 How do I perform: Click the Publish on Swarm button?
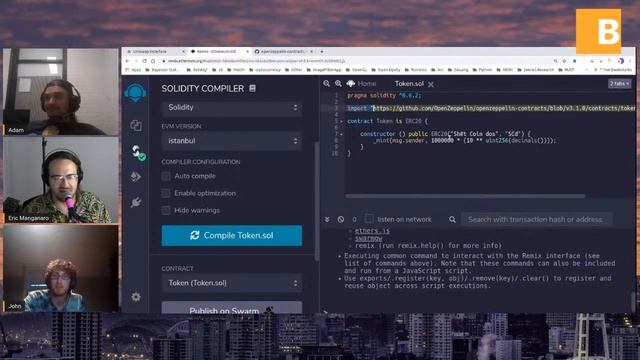[232, 308]
